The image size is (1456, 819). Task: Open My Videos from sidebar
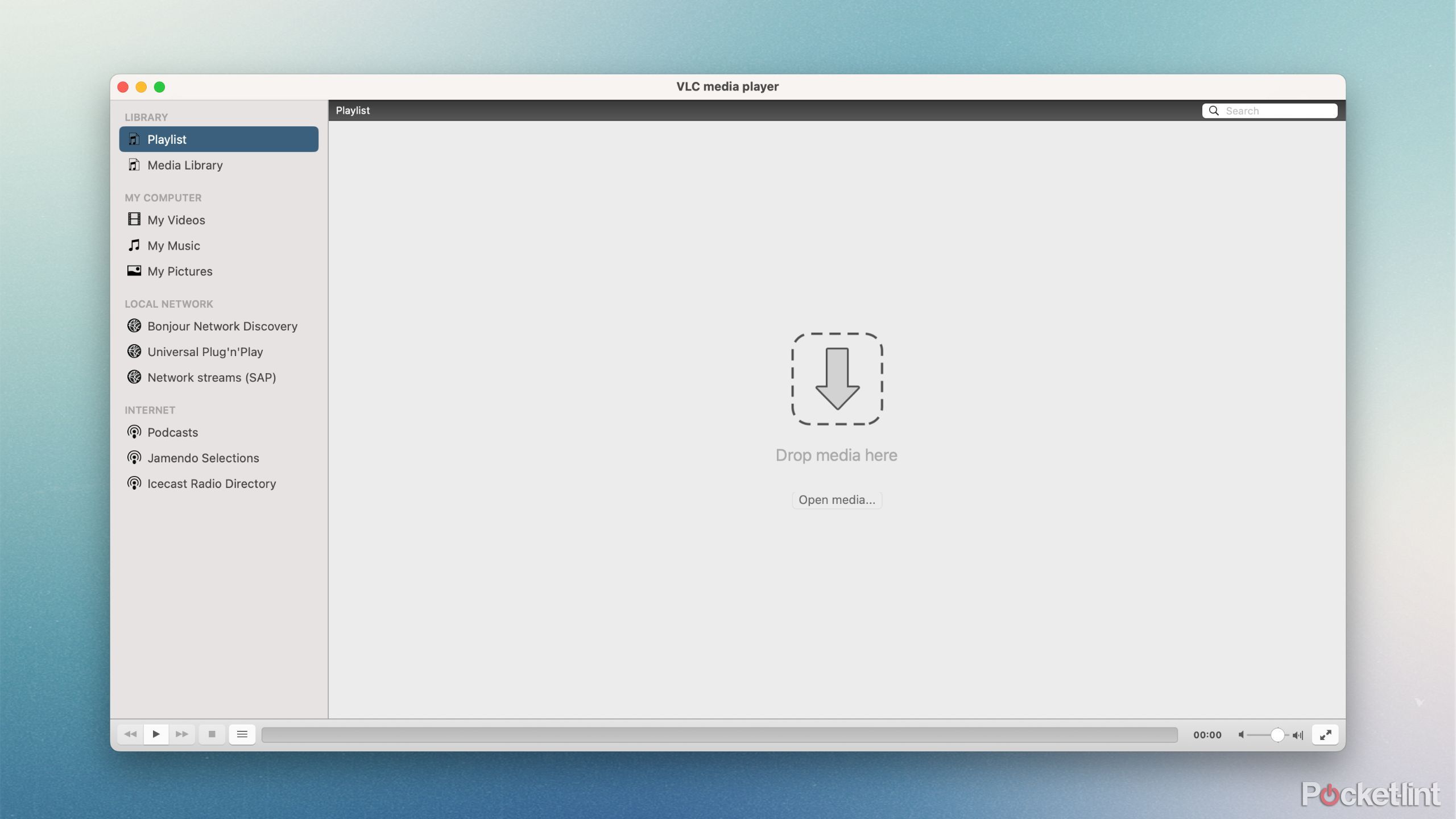click(176, 220)
